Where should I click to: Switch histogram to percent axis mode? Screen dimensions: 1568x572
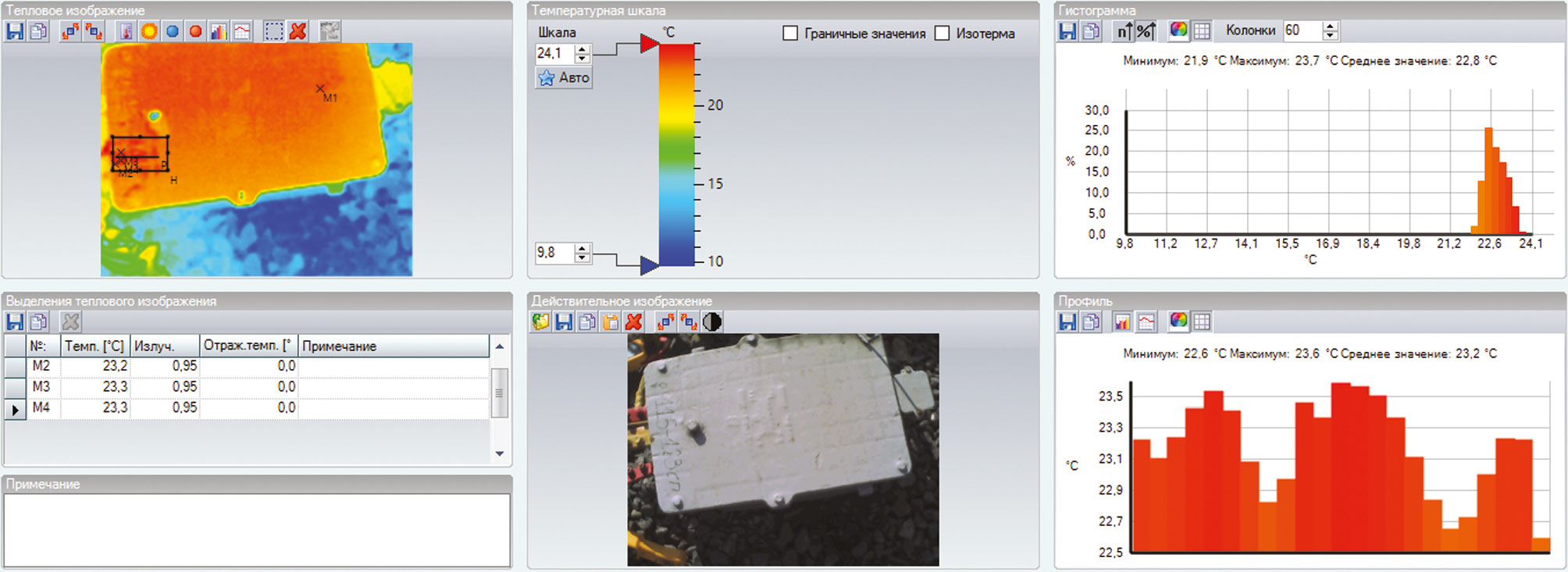click(1146, 31)
